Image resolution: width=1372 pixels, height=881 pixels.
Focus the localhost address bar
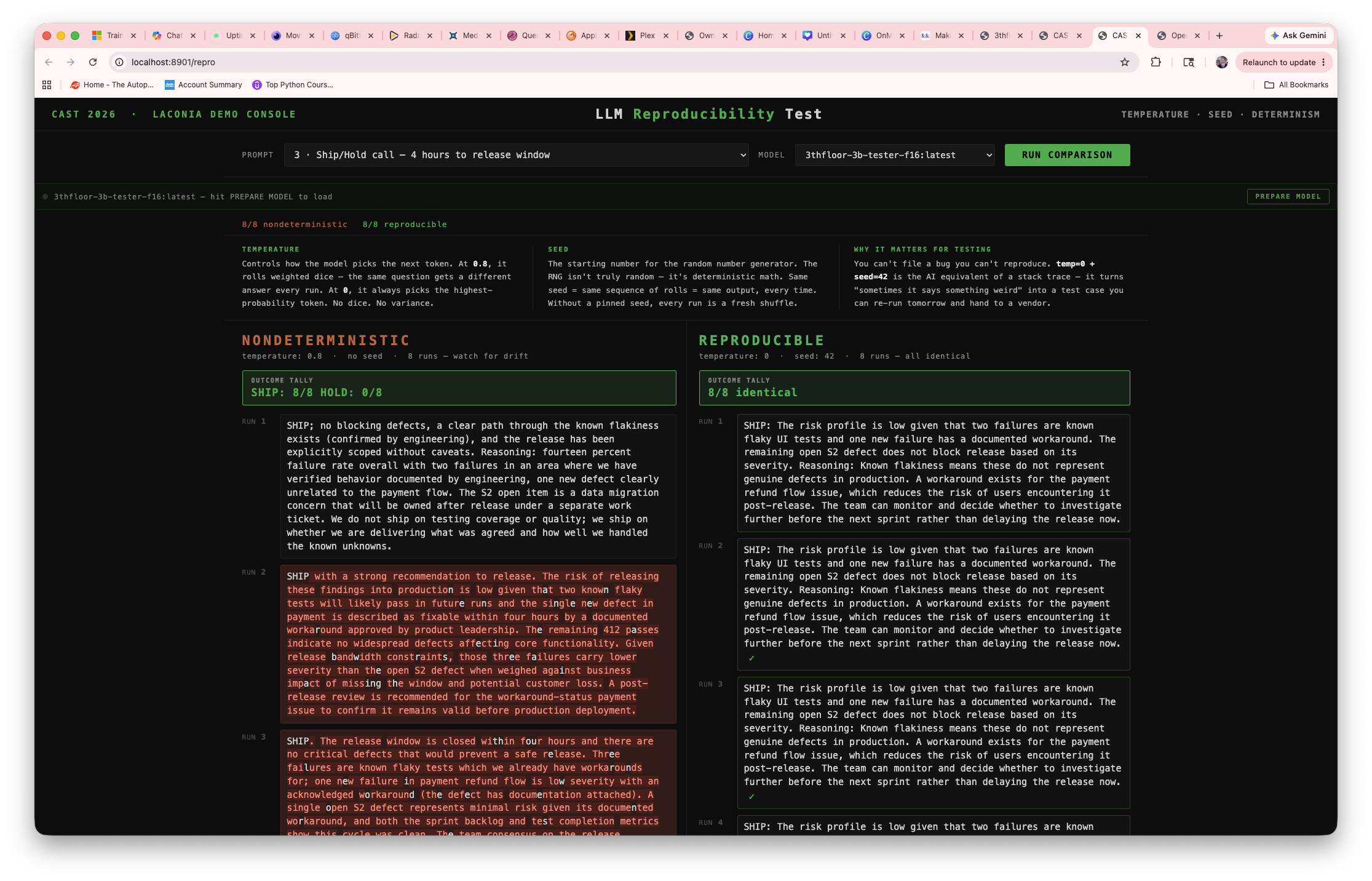click(x=615, y=62)
